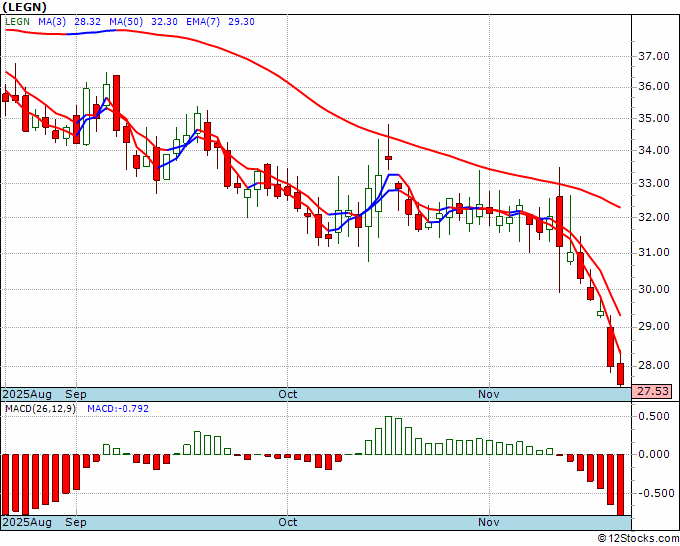
Task: Click the tallest green MACD histogram bar
Action: [x=389, y=435]
